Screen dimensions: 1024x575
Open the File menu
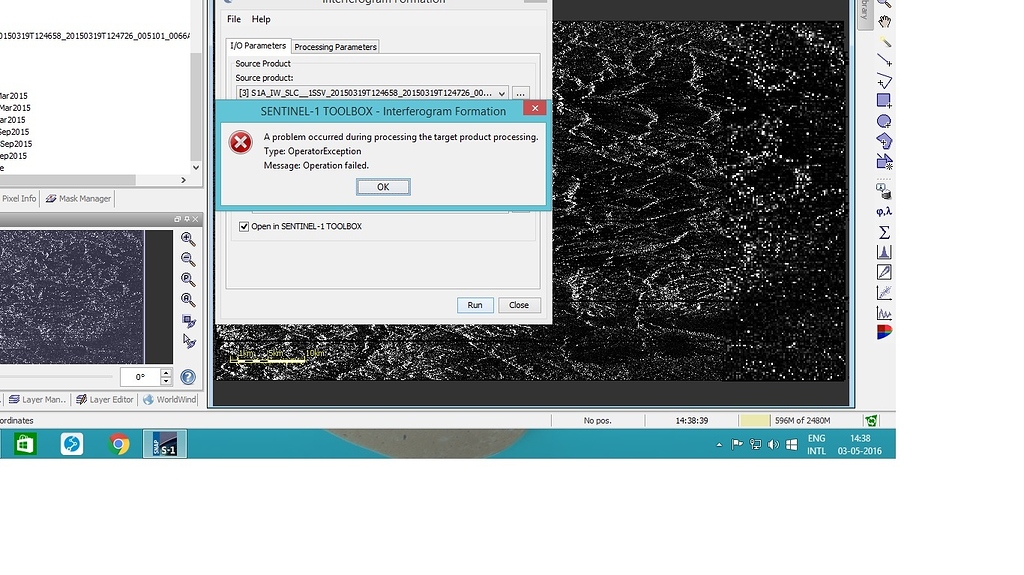coord(234,19)
